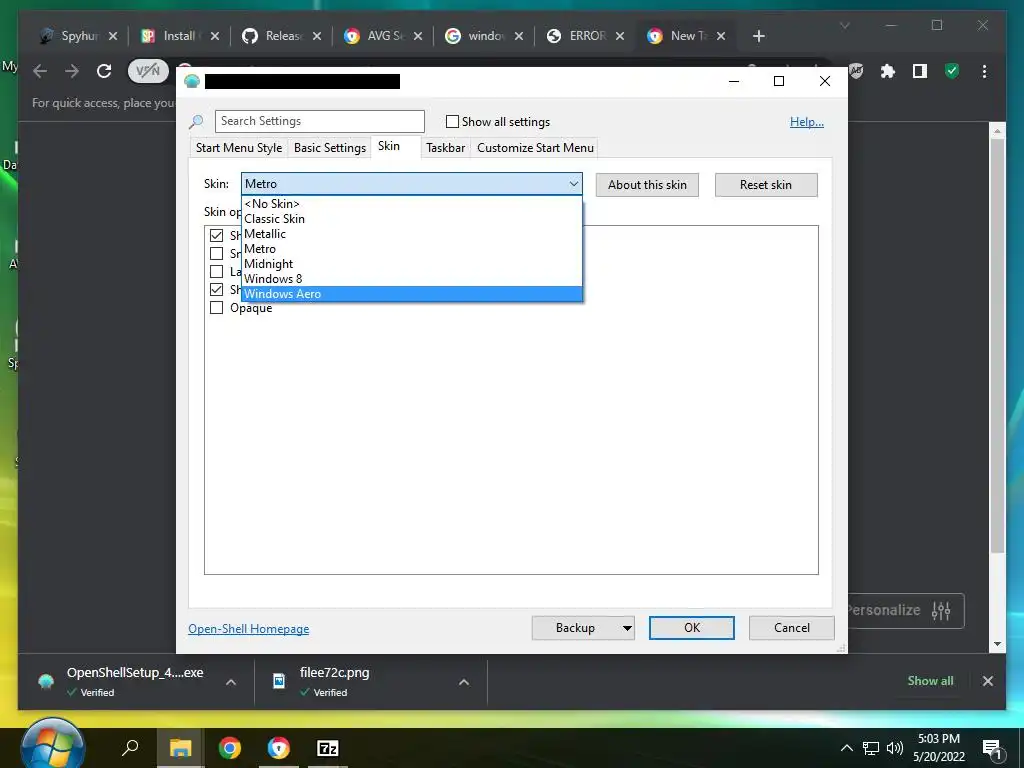Viewport: 1024px width, 768px height.
Task: Open Google Chrome taskbar icon
Action: point(230,748)
